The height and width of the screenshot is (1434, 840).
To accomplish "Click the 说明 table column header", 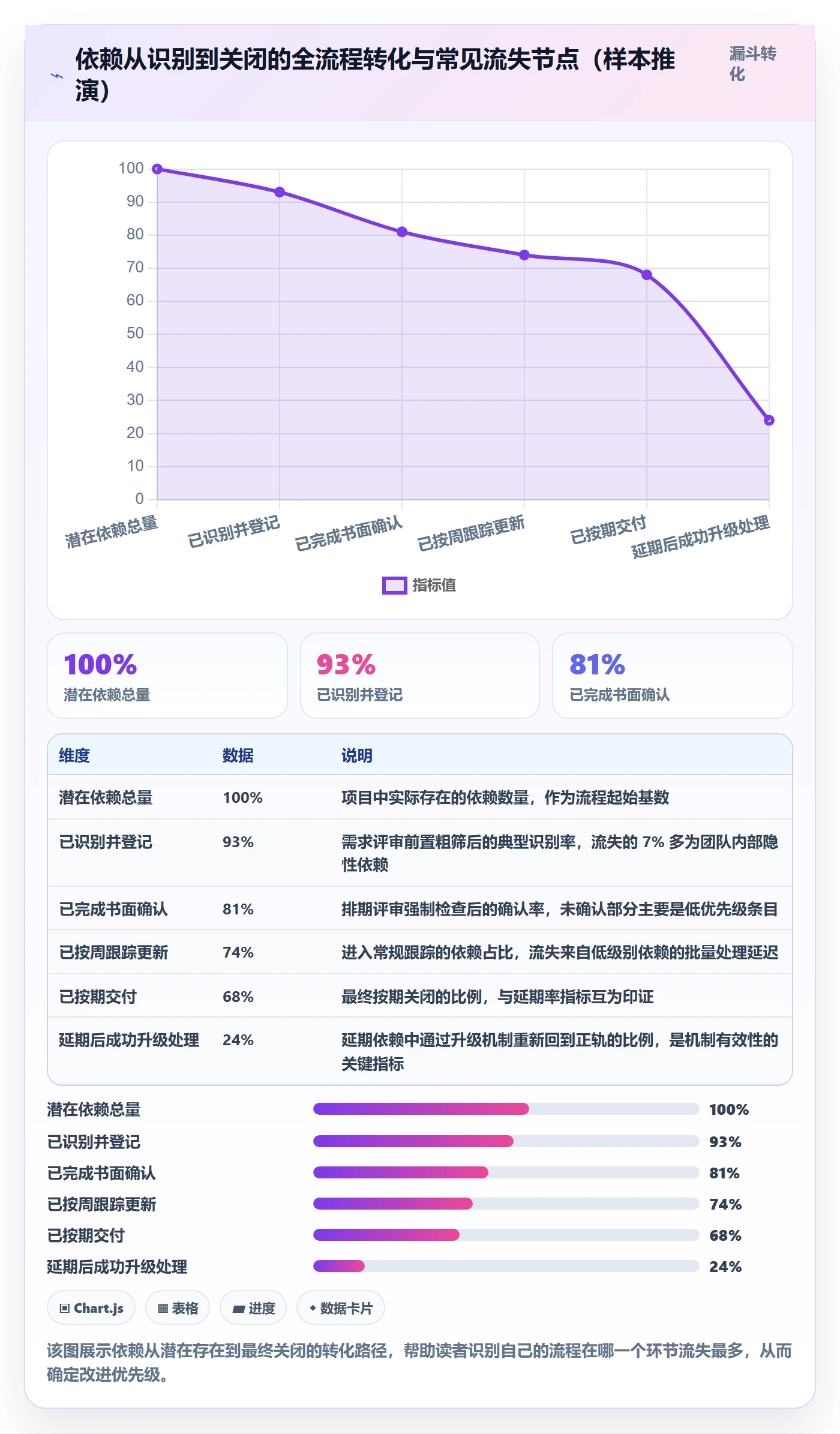I will (x=357, y=755).
